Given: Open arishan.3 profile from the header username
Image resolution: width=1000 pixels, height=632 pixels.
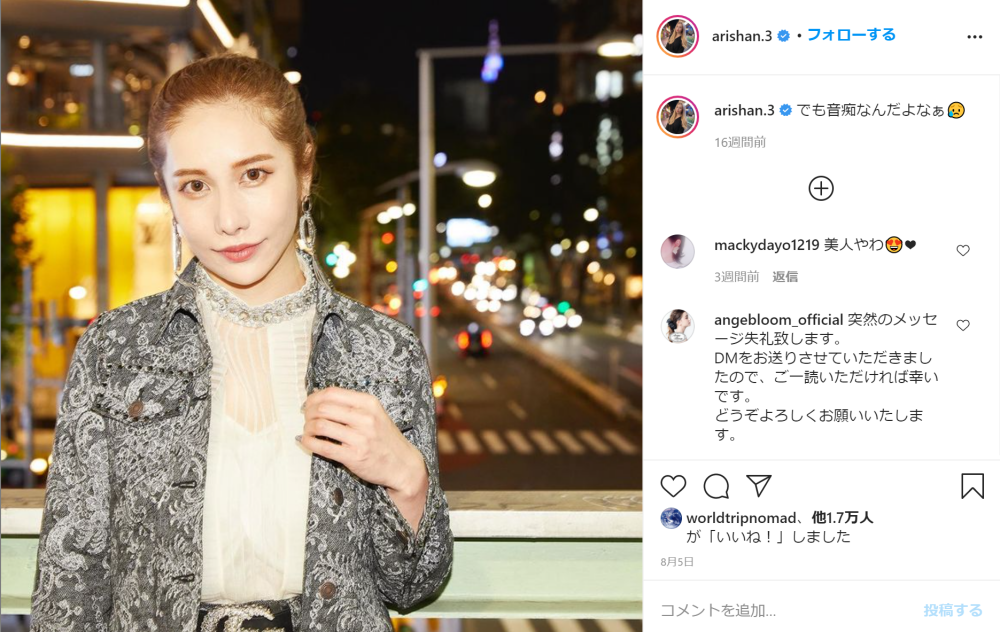Looking at the screenshot, I should (x=742, y=36).
